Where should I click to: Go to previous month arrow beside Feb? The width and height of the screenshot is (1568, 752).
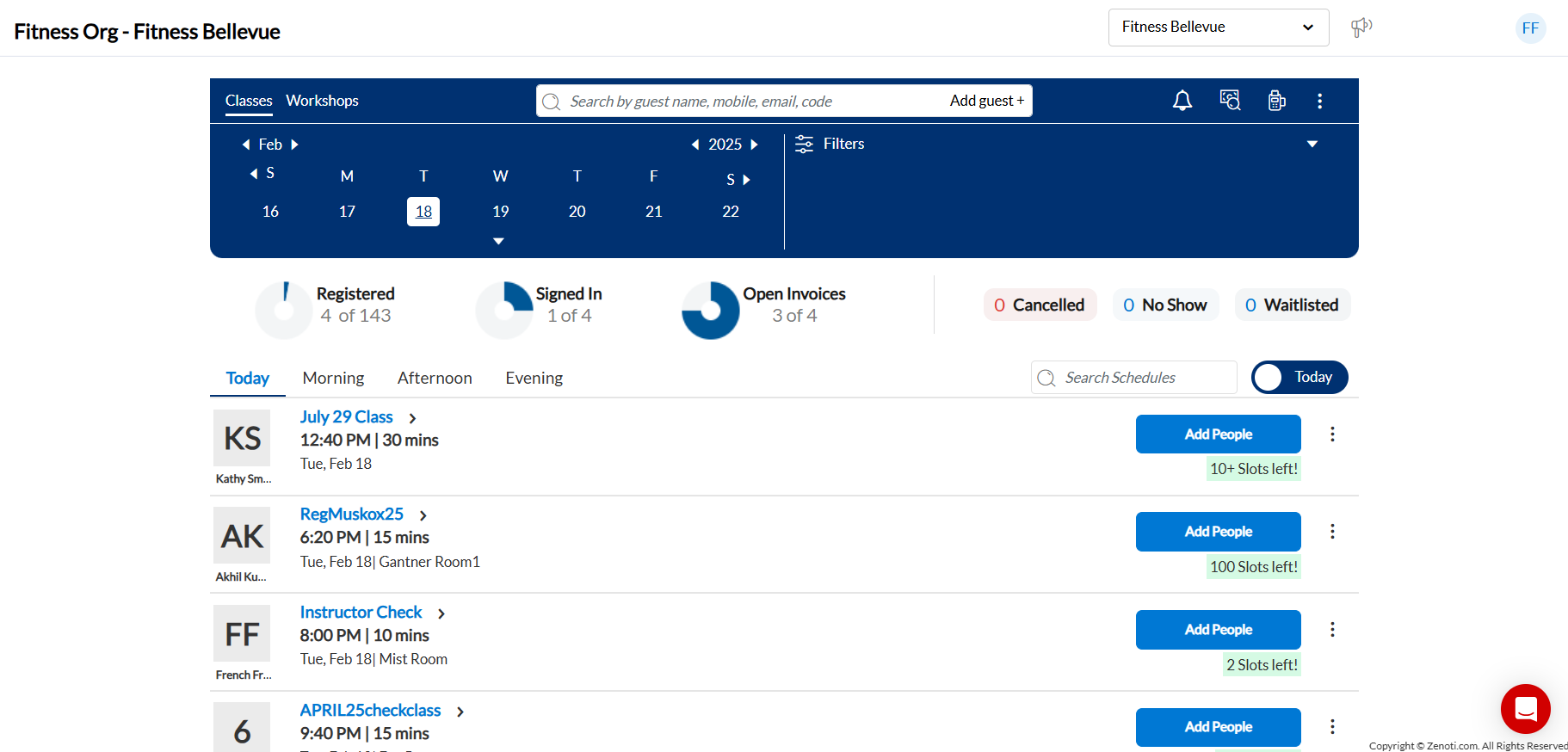coord(246,145)
